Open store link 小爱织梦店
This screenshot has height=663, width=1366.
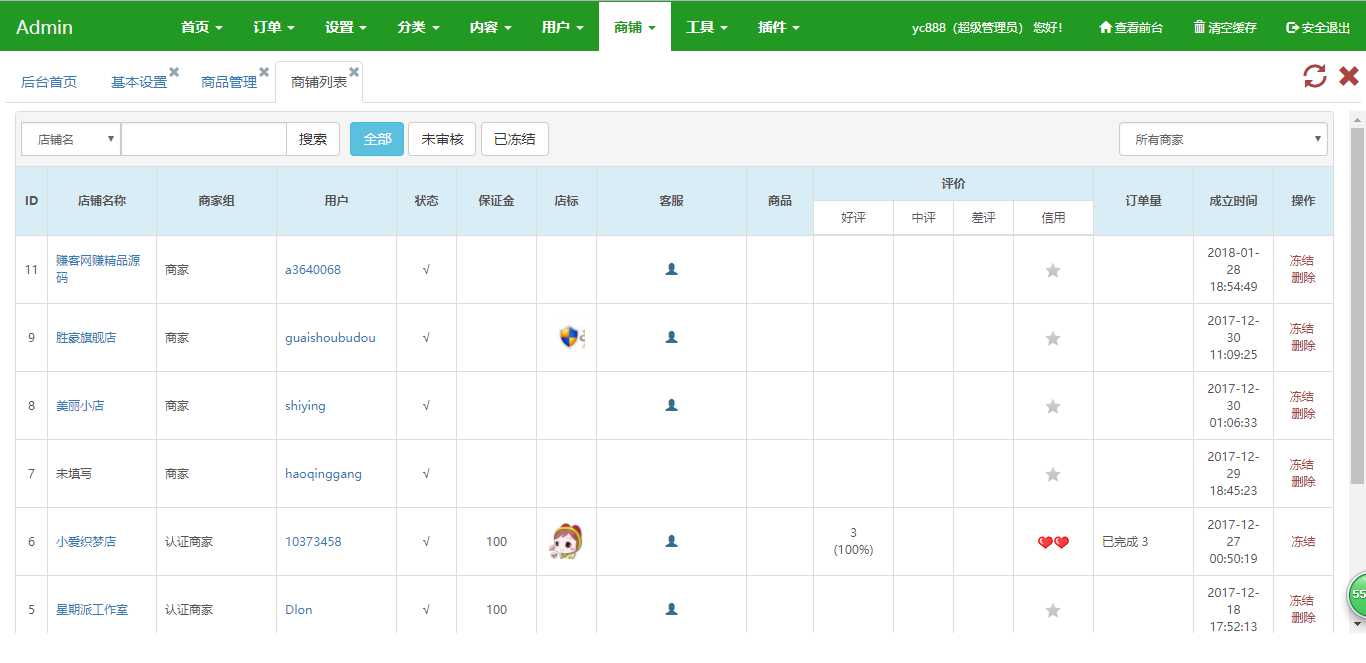click(86, 541)
